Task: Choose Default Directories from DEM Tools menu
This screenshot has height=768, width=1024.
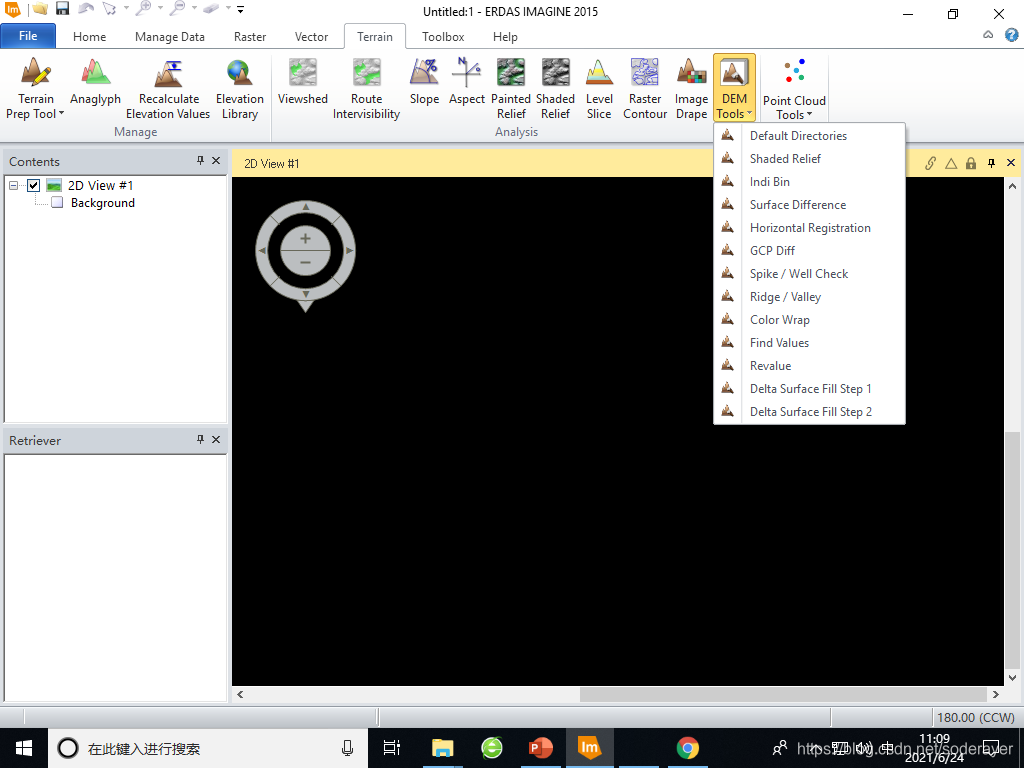Action: (x=809, y=136)
